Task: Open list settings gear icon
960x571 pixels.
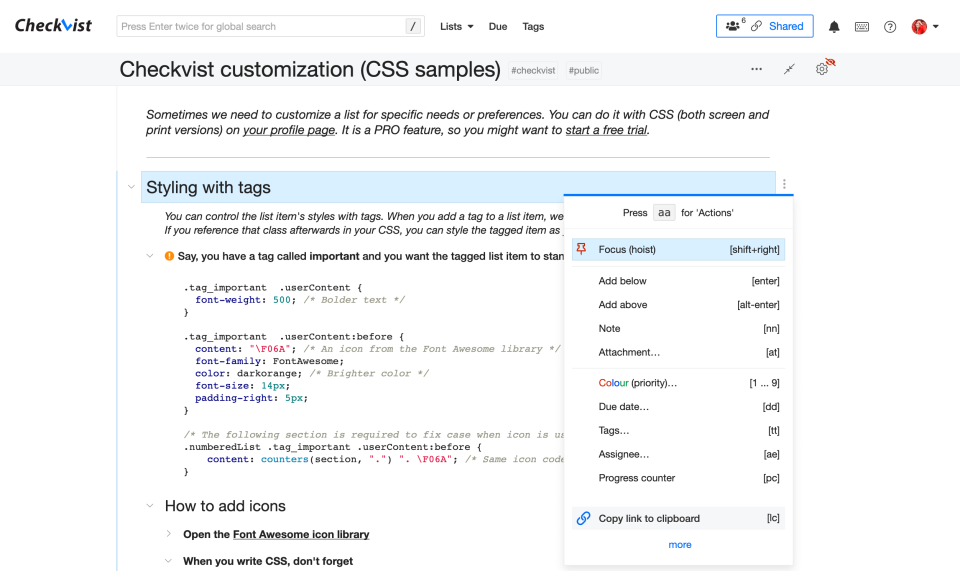Action: 822,69
